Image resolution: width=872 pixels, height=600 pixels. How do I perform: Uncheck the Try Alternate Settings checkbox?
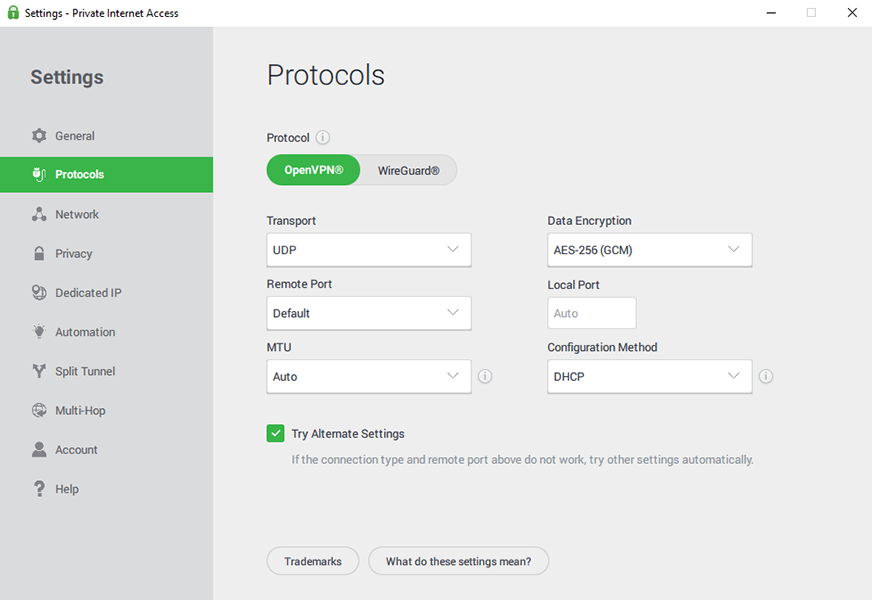(276, 433)
